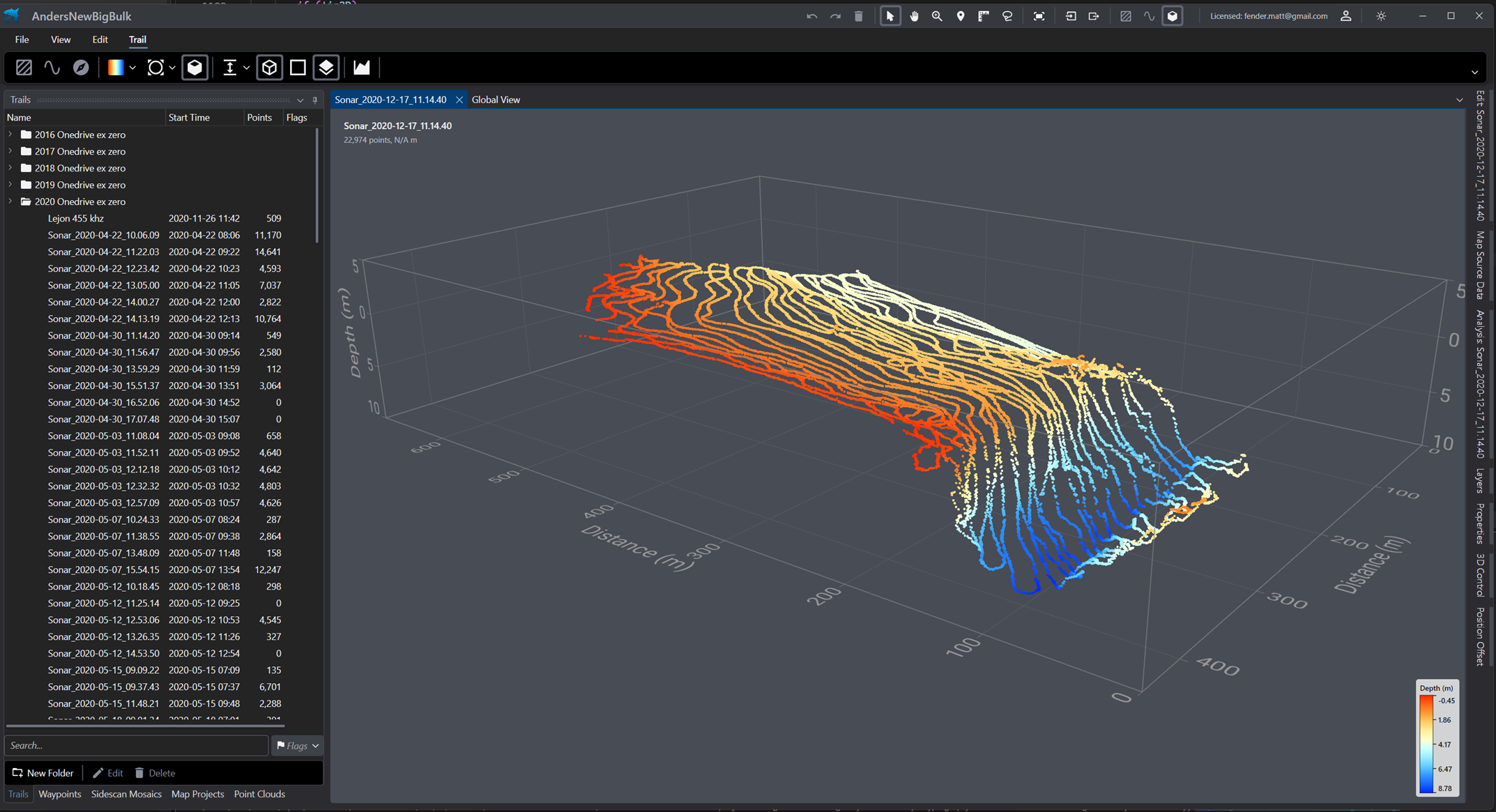Image resolution: width=1496 pixels, height=812 pixels.
Task: Switch the light/dark theme sun icon
Action: point(1381,16)
